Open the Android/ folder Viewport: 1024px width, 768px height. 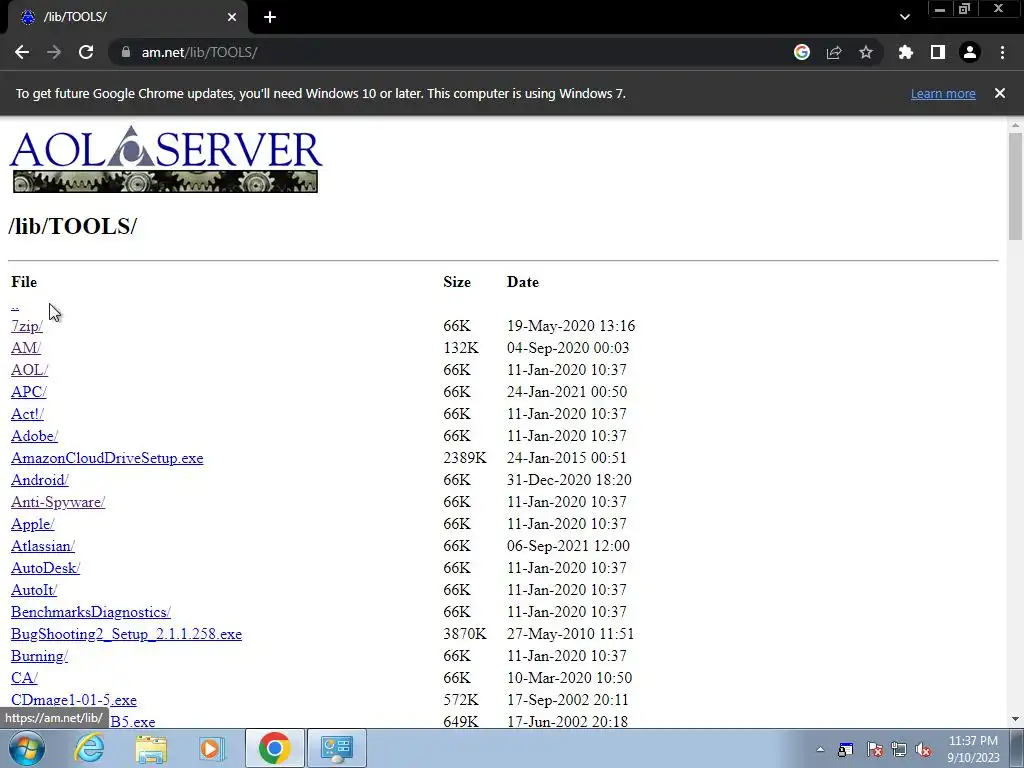coord(40,480)
